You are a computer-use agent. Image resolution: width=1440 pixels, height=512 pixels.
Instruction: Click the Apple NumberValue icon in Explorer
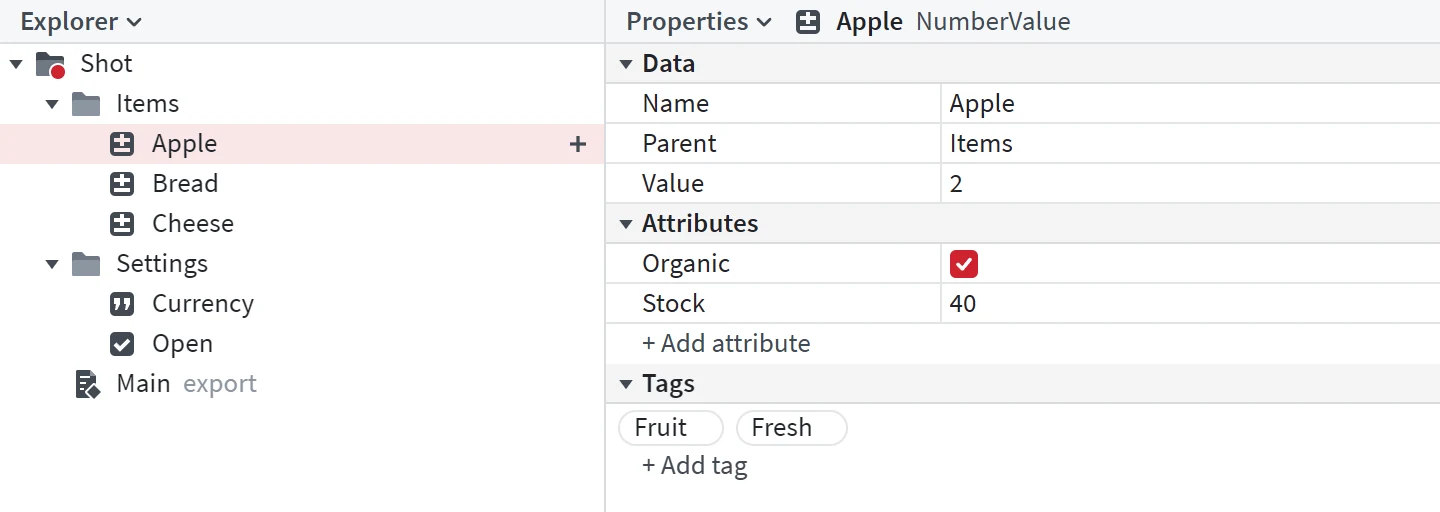tap(122, 144)
